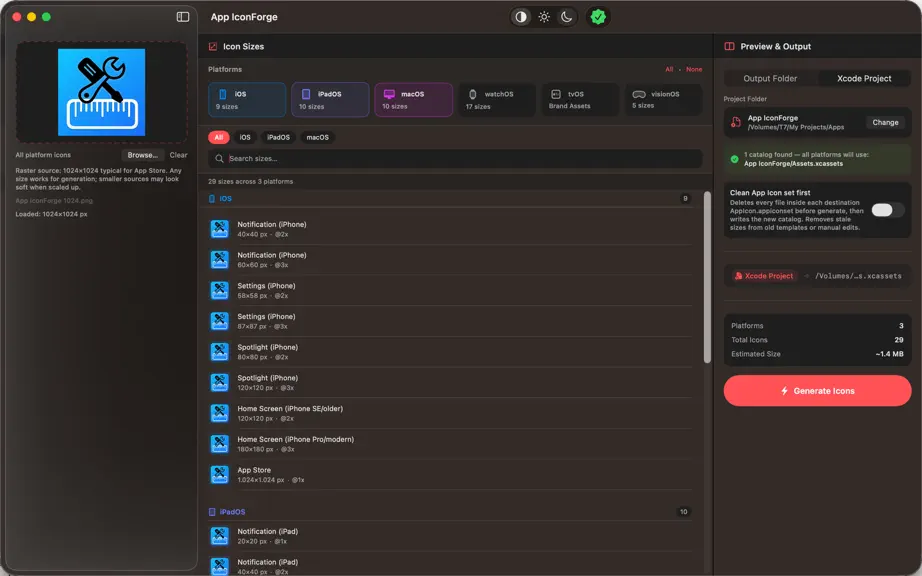Toggle Clean App Icon set first switch
Screen dimensions: 922x576
tap(887, 210)
